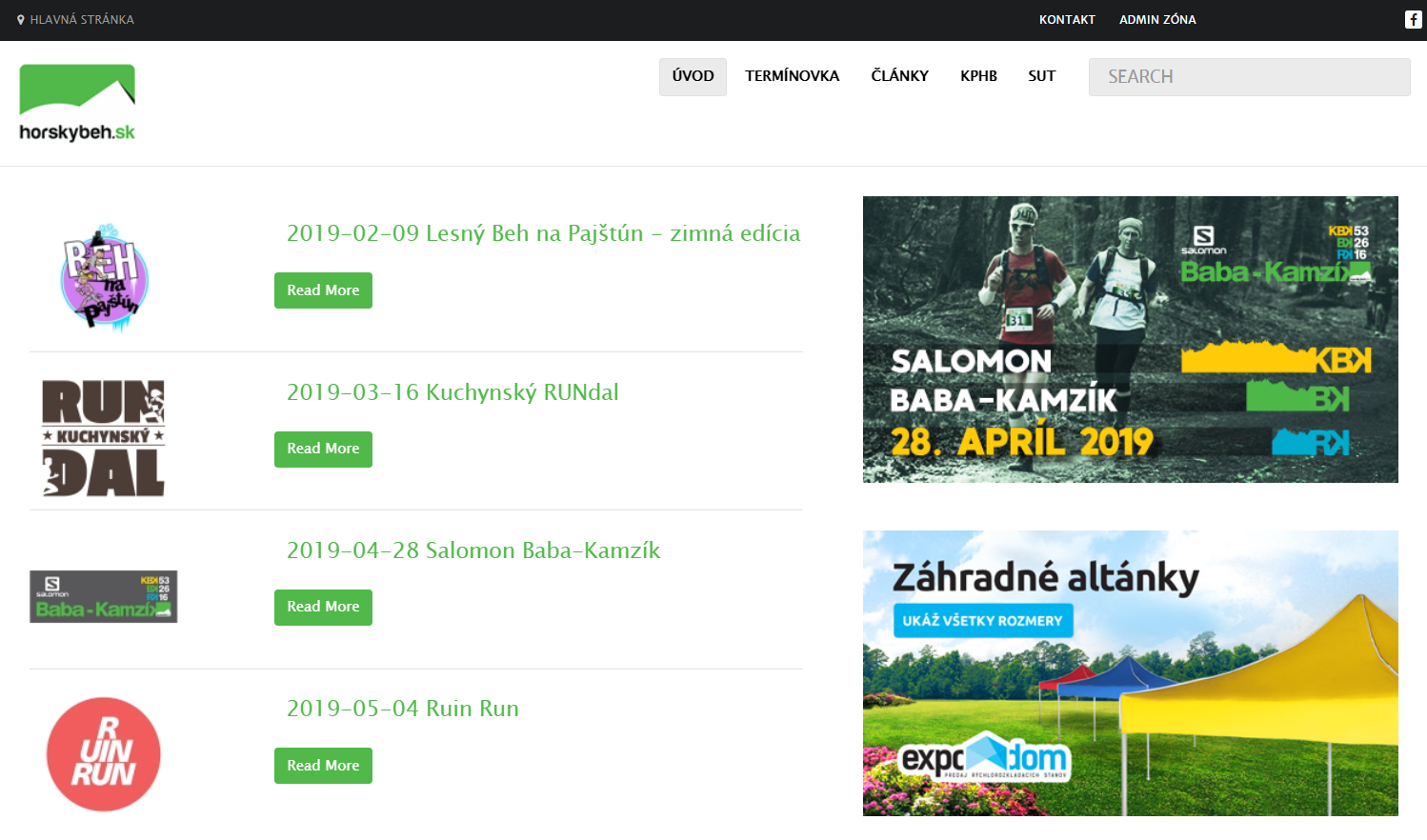
Task: Open the SUT menu item
Action: pyautogui.click(x=1042, y=76)
